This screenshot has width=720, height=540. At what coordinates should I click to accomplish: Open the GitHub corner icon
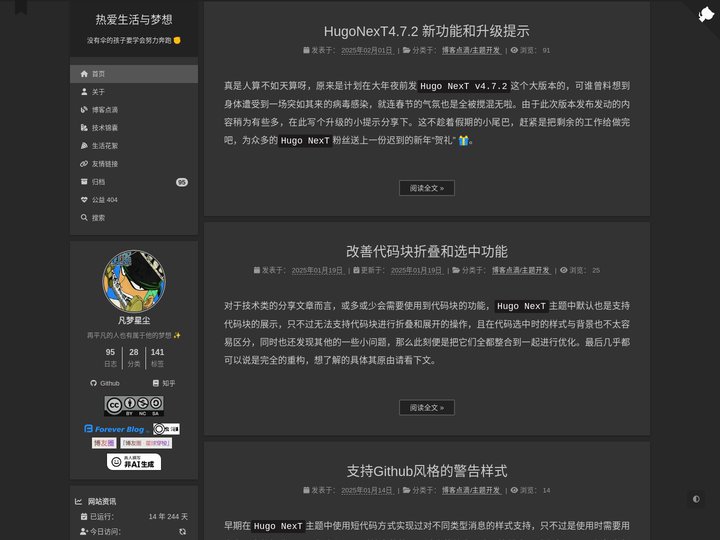click(x=706, y=14)
